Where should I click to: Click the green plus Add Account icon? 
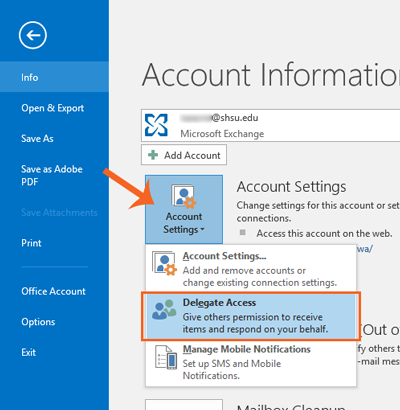pyautogui.click(x=153, y=155)
